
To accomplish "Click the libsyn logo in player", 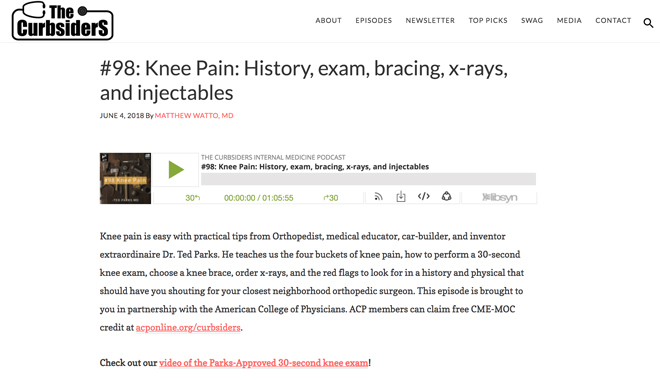I will tap(500, 197).
